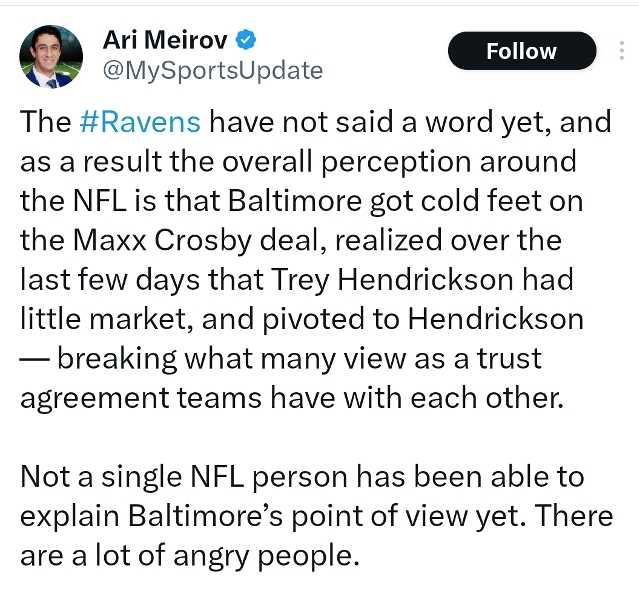639x590 pixels.
Task: Open the #Ravens hashtag link
Action: click(140, 122)
